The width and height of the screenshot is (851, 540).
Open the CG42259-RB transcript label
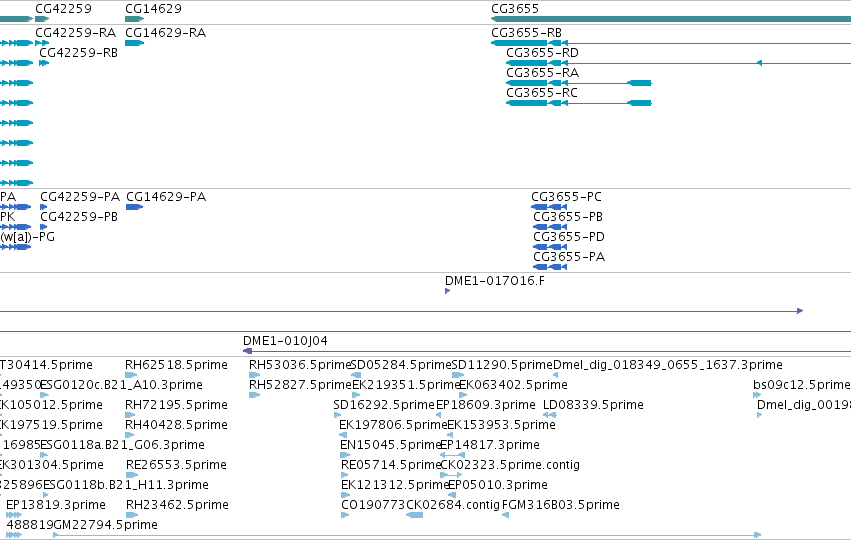[79, 53]
